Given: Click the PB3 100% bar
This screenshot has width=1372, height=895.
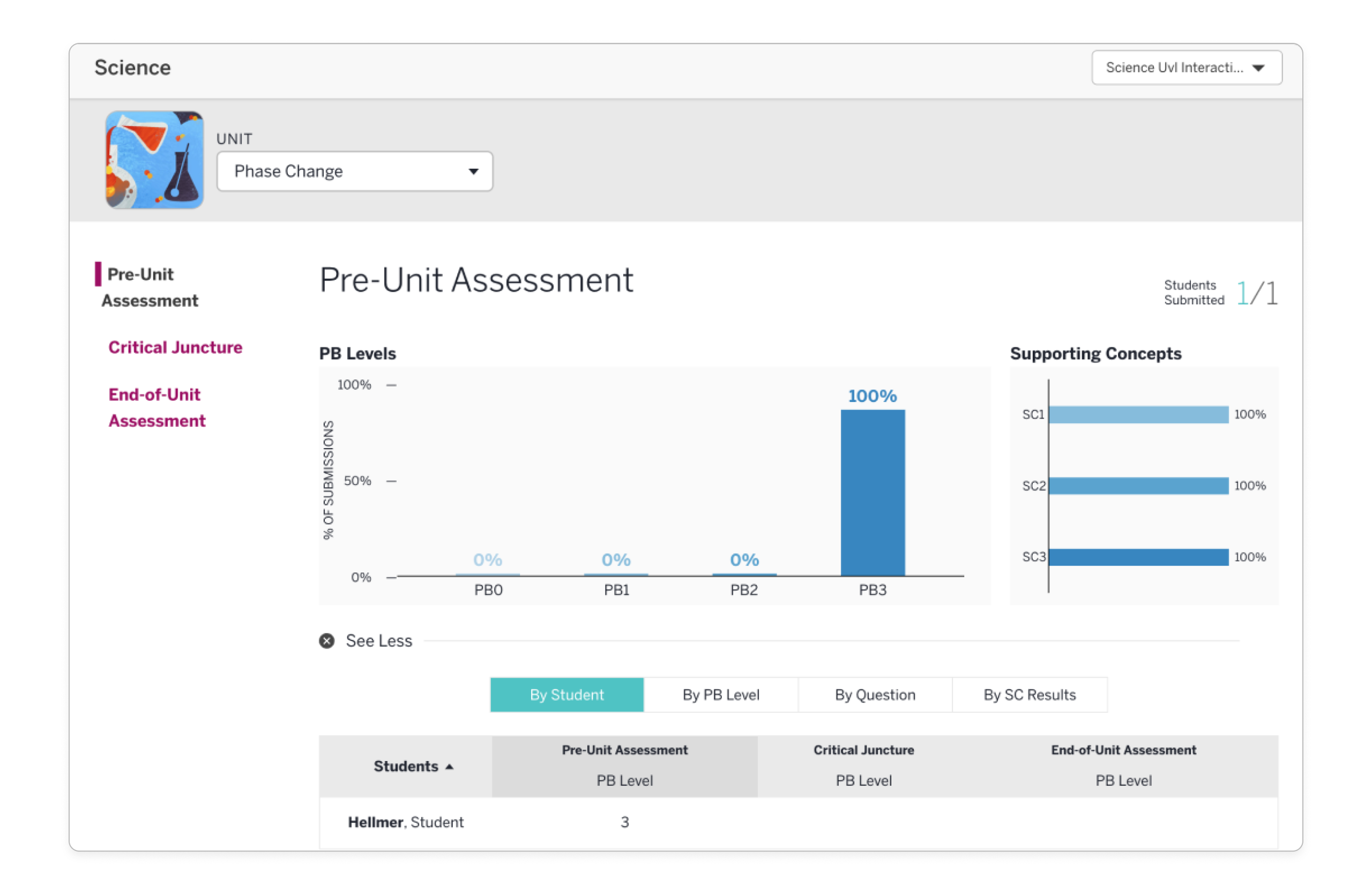Looking at the screenshot, I should 872,492.
